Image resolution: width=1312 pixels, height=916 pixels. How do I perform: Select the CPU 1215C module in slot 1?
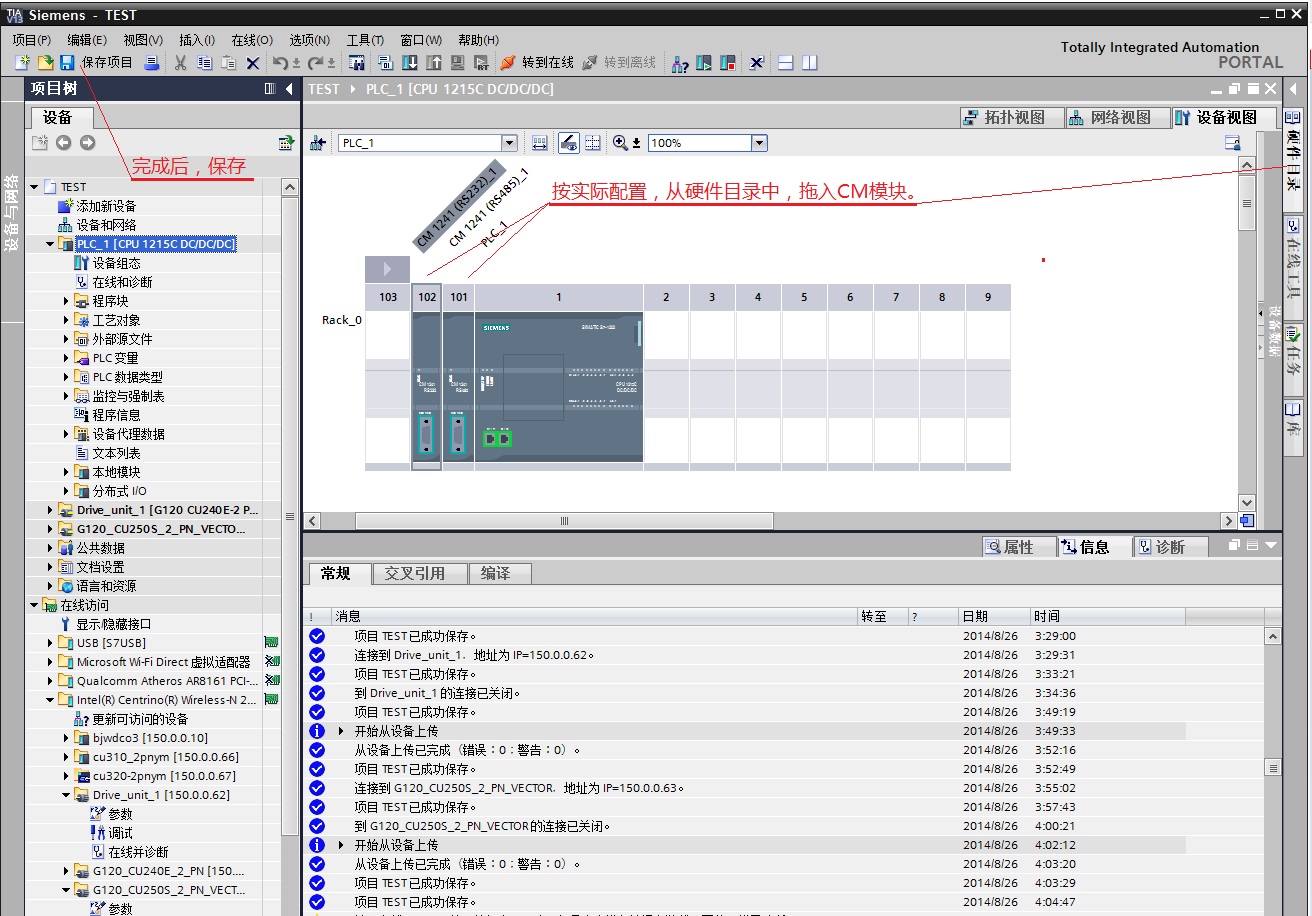559,388
